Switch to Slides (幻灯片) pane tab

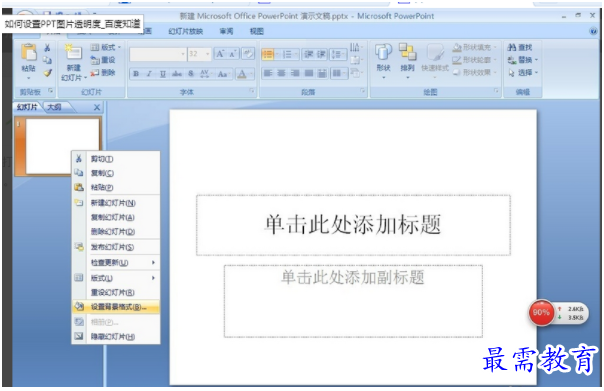(27, 107)
